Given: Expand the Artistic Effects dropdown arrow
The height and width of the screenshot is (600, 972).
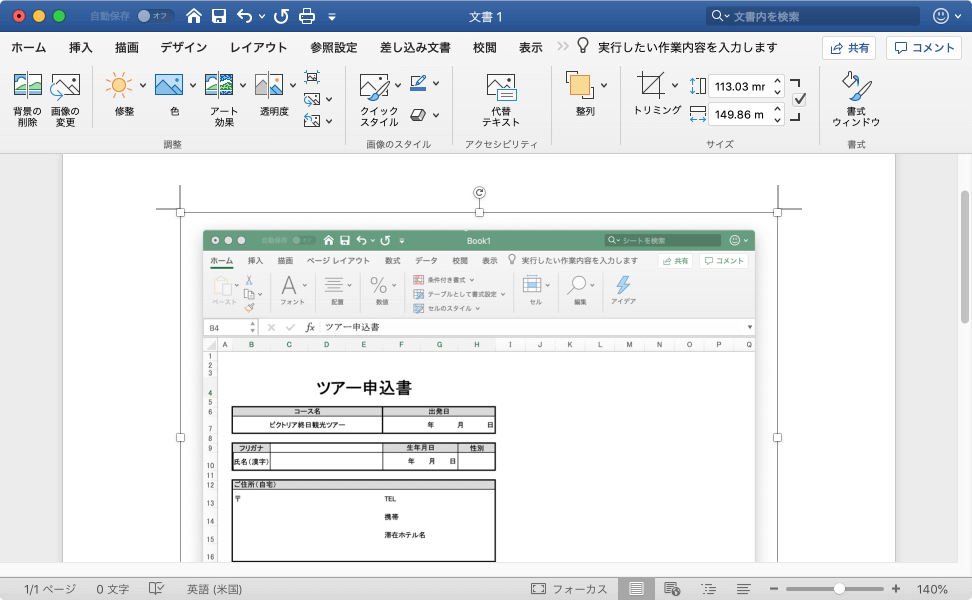Looking at the screenshot, I should tap(243, 85).
